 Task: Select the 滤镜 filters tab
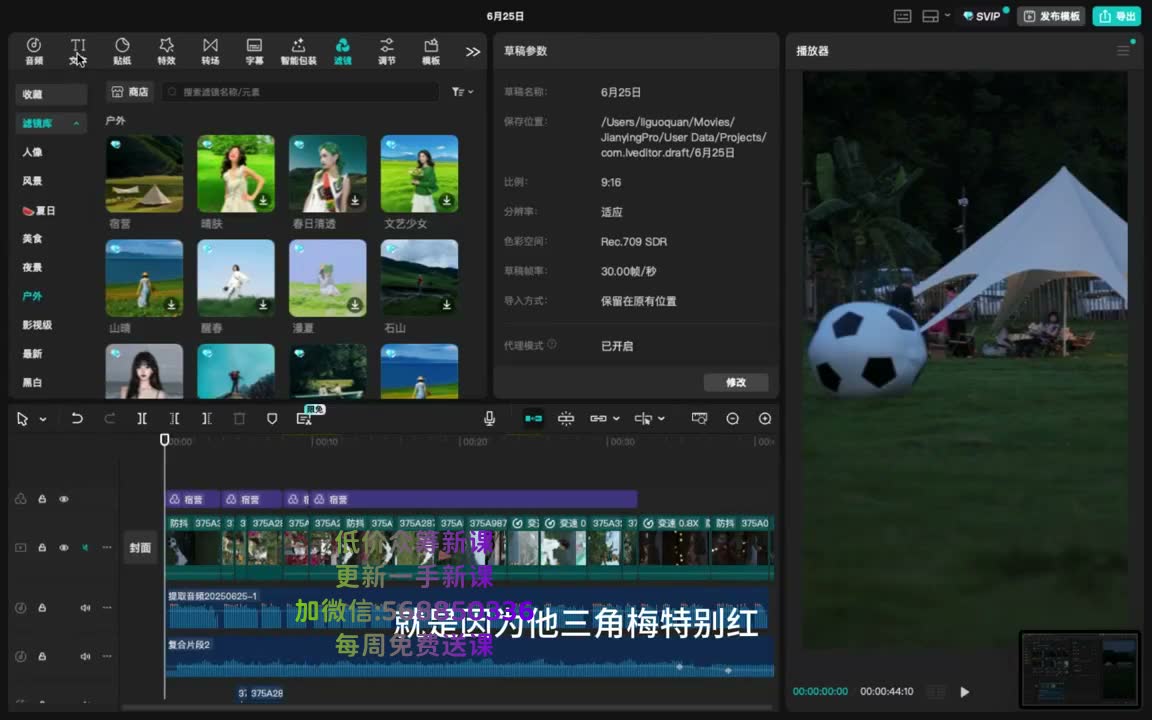342,51
